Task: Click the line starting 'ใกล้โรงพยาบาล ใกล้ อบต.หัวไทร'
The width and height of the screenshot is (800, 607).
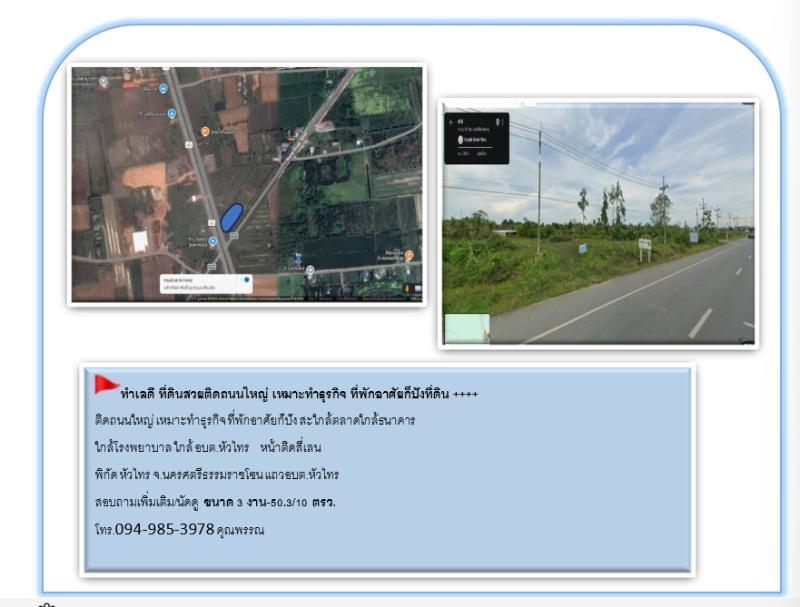Action: pos(208,448)
